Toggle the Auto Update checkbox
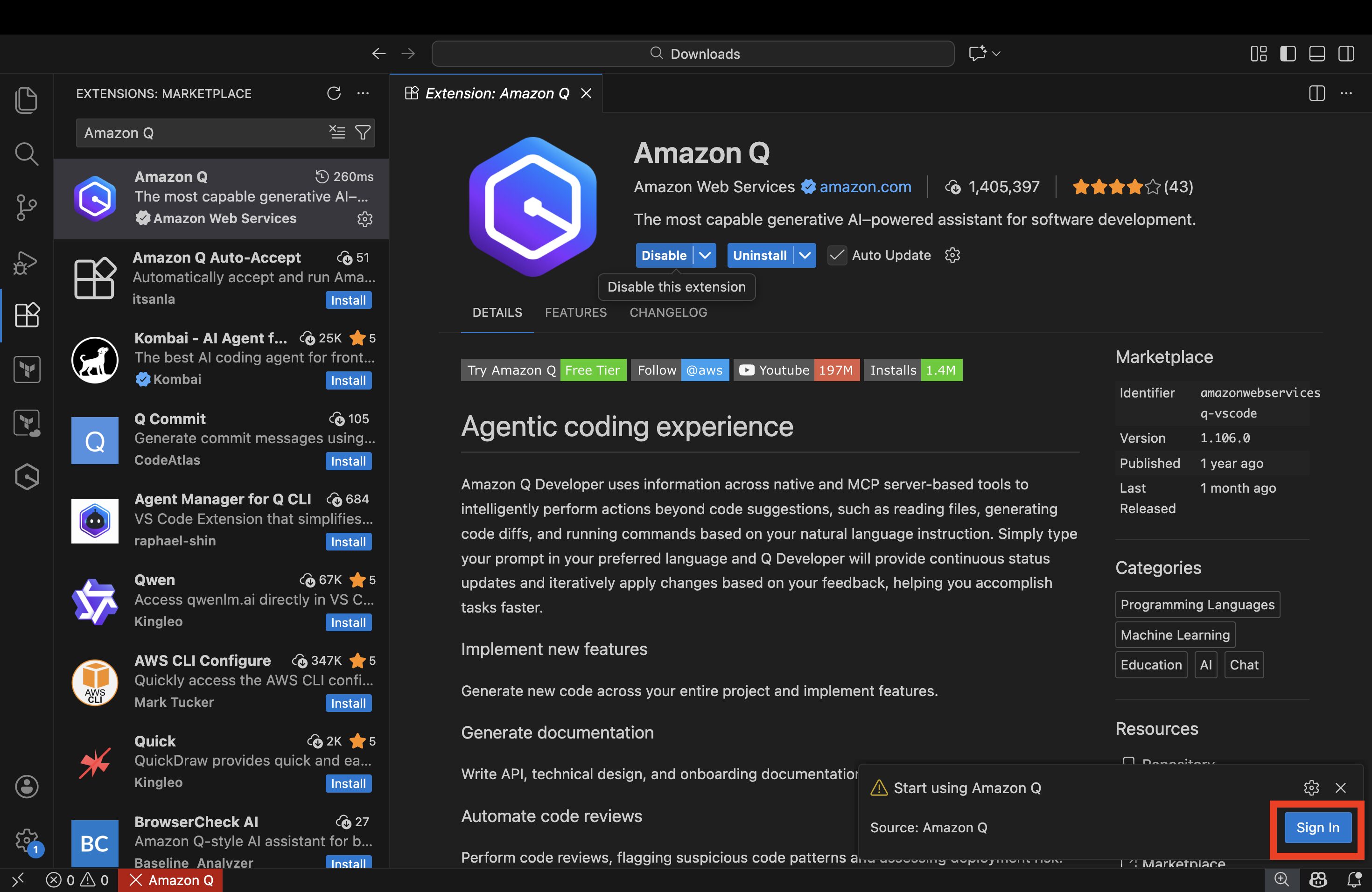The height and width of the screenshot is (892, 1372). click(x=837, y=255)
